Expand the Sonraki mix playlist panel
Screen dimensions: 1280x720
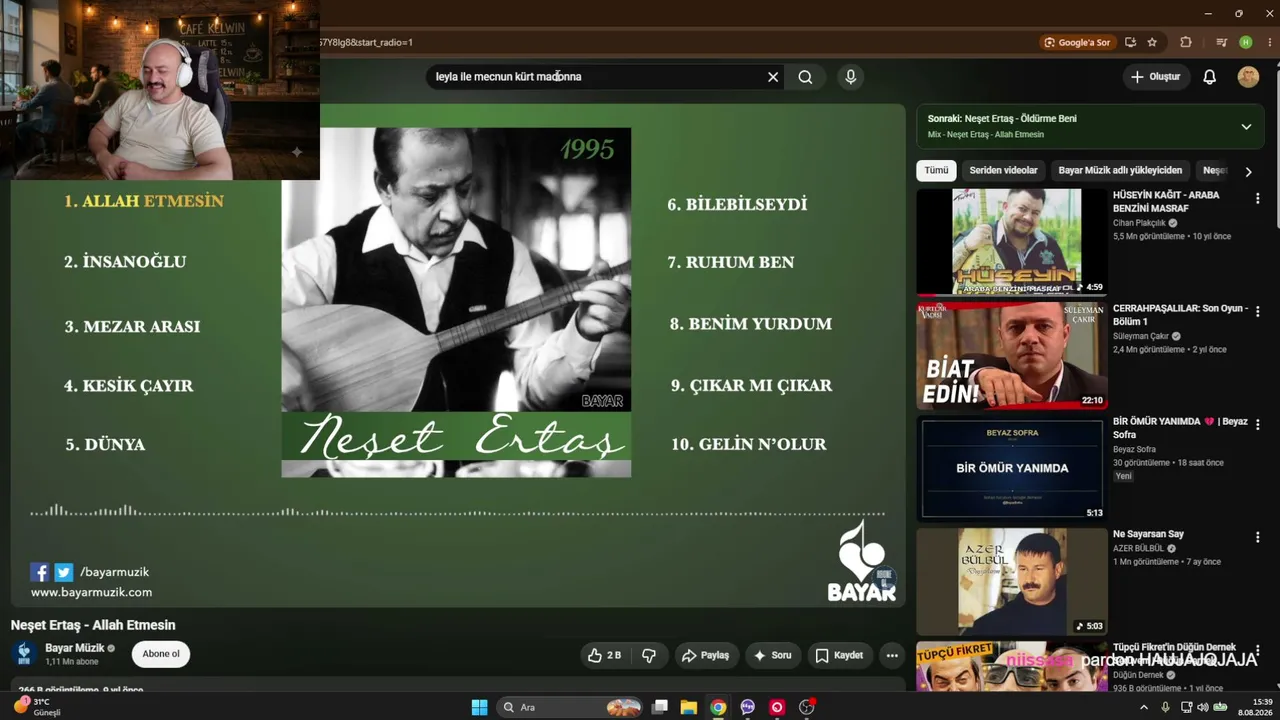[x=1246, y=127]
